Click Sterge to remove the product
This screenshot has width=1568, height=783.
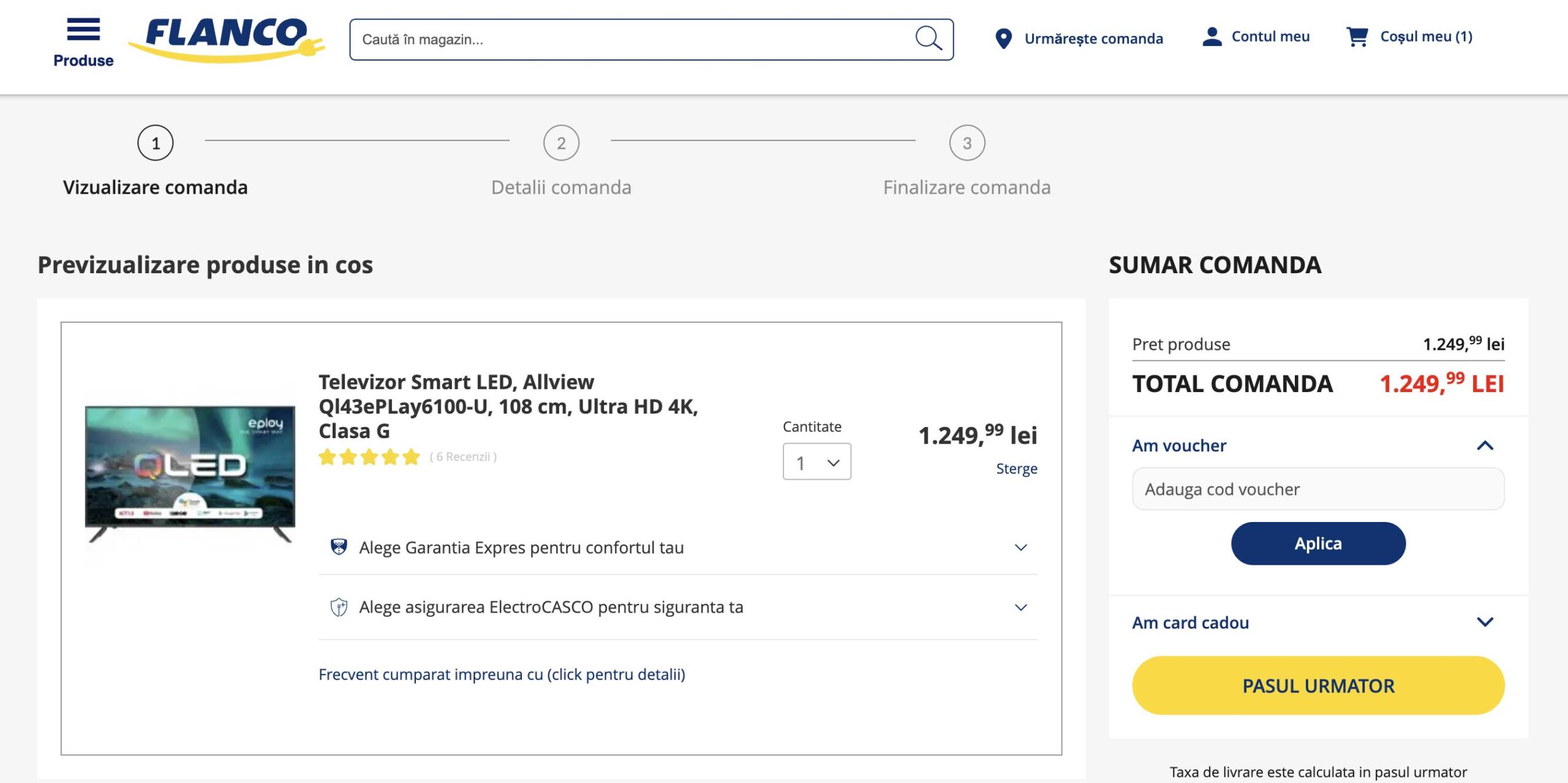point(1016,469)
